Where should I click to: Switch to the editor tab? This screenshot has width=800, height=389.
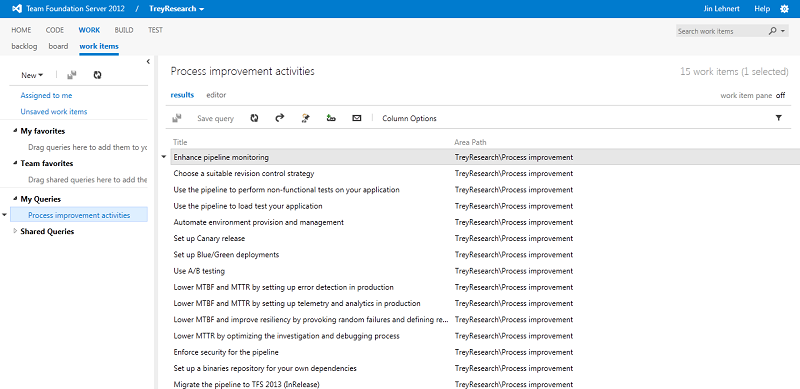pos(216,95)
